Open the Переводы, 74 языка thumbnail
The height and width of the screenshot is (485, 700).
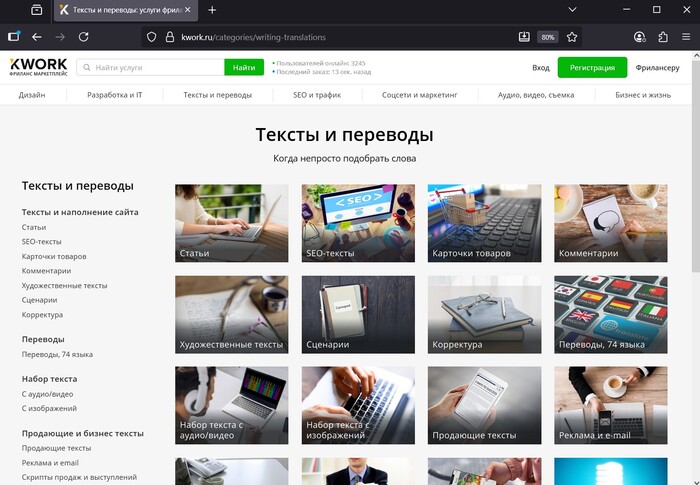611,314
